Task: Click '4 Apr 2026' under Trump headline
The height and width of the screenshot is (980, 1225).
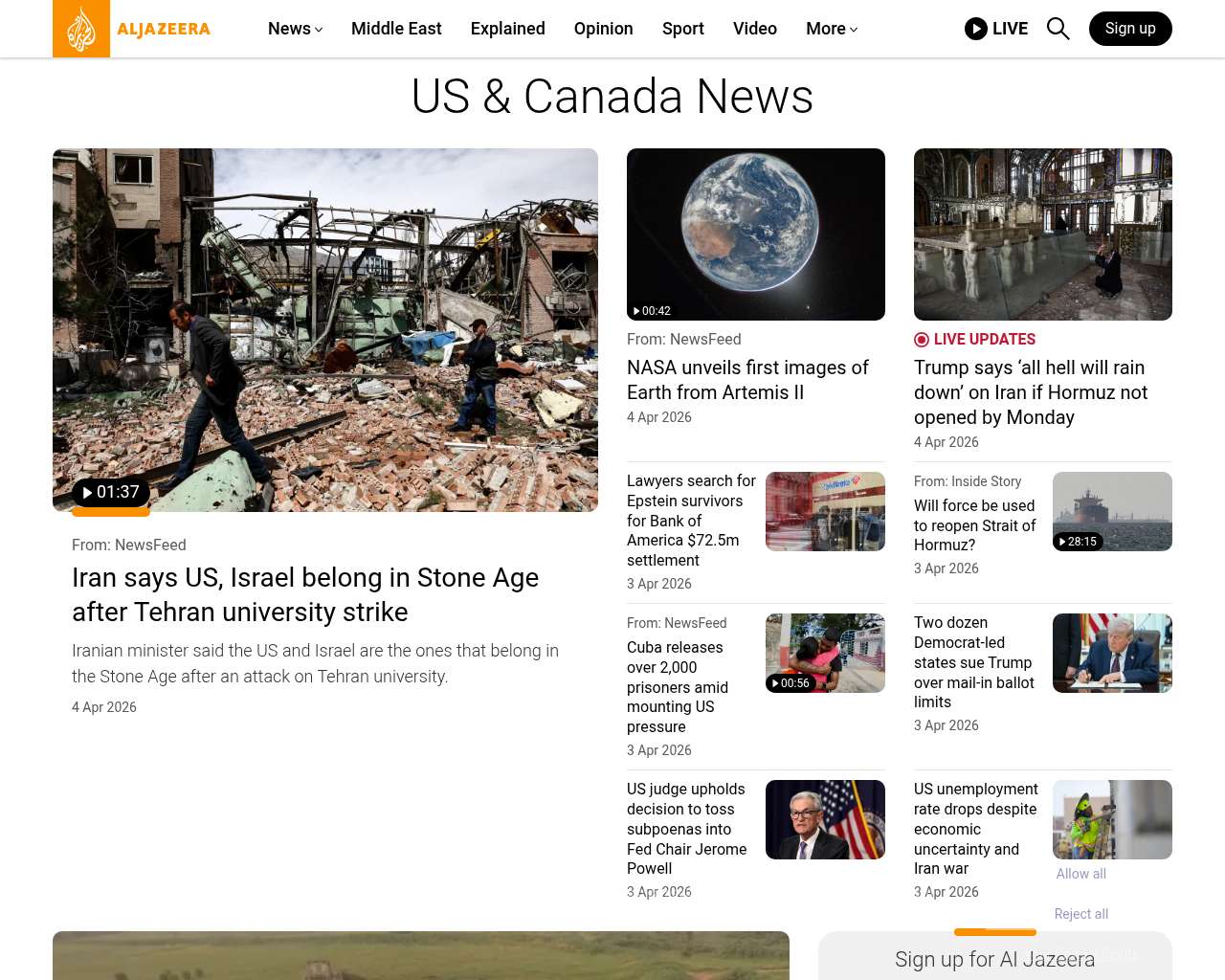Action: (x=947, y=442)
